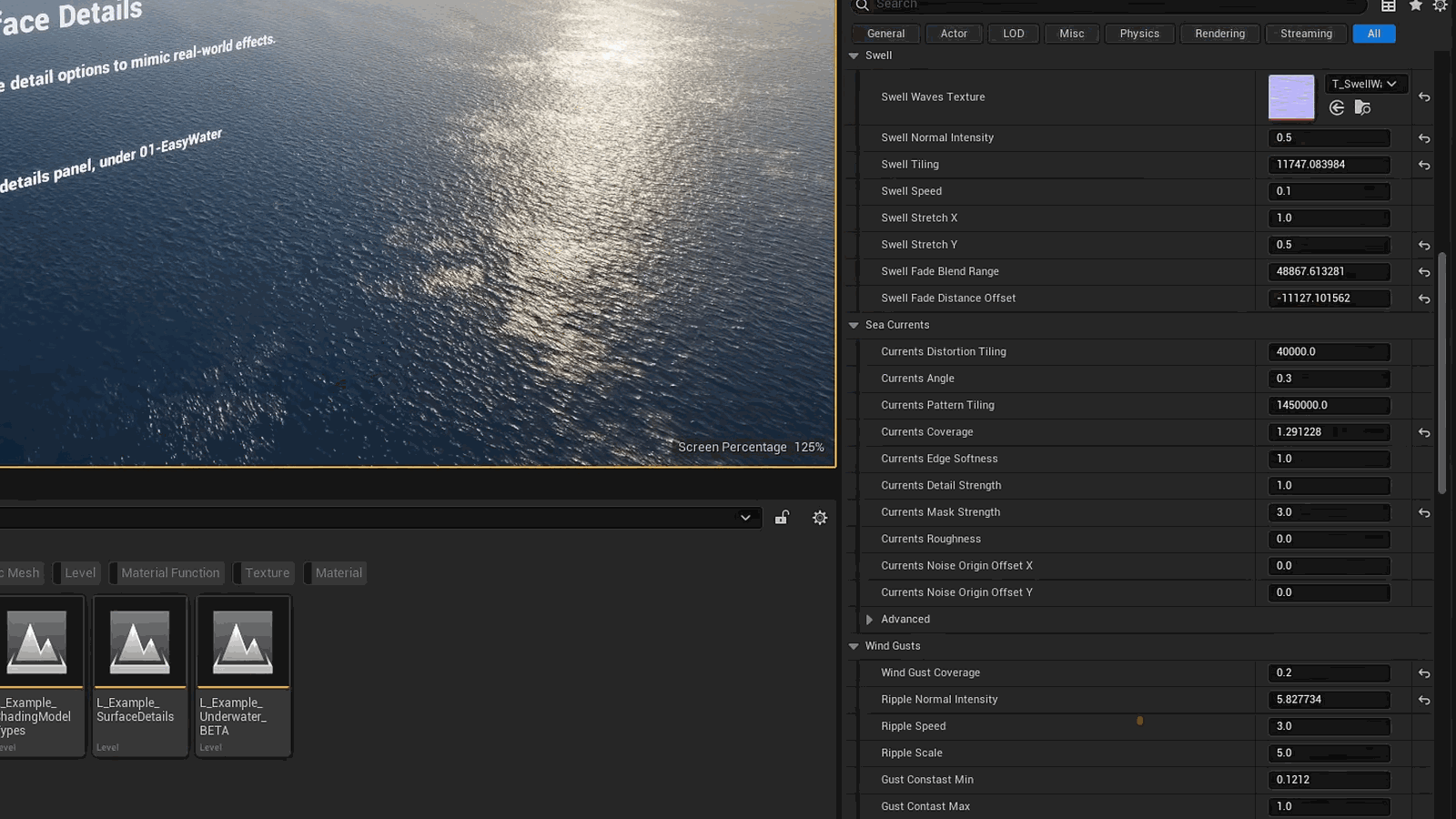This screenshot has height=819, width=1456.
Task: Reset Swell Waves Texture to default
Action: pos(1424,97)
